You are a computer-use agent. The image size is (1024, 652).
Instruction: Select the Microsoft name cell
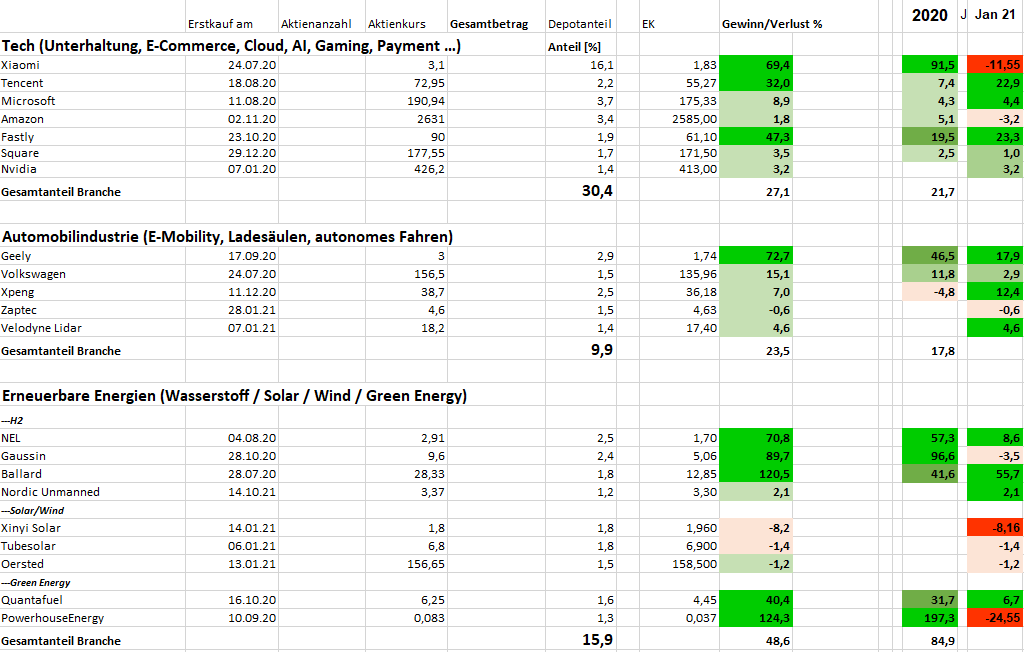93,101
